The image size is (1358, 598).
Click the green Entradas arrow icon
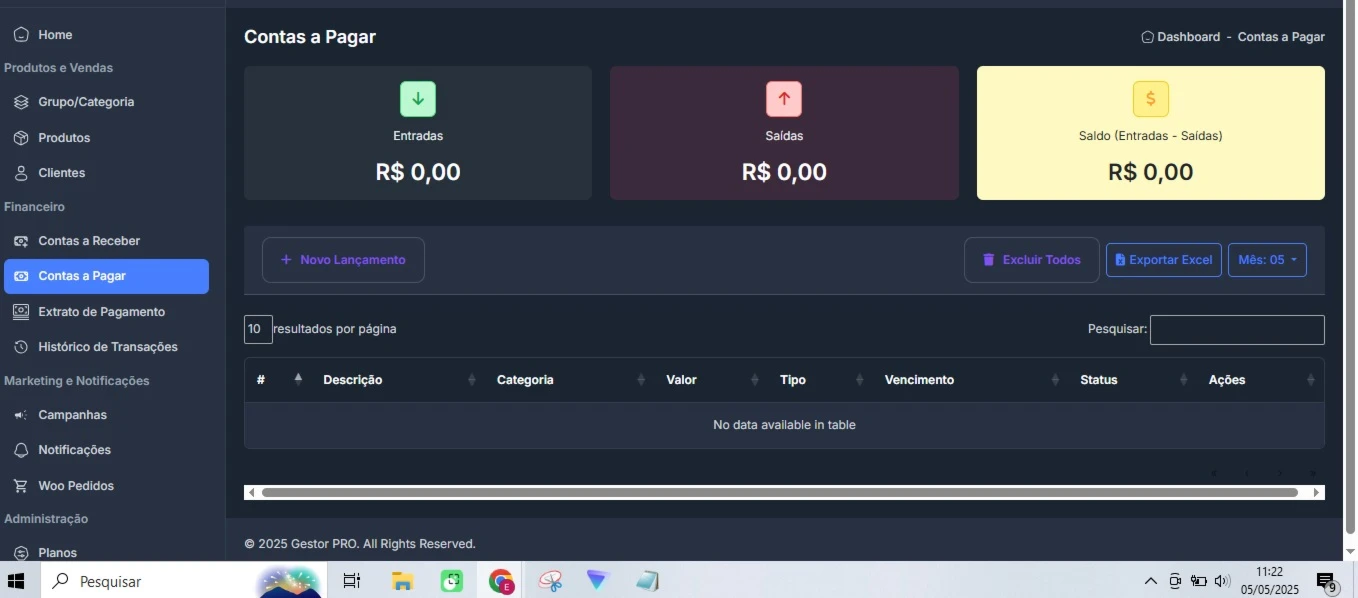418,99
